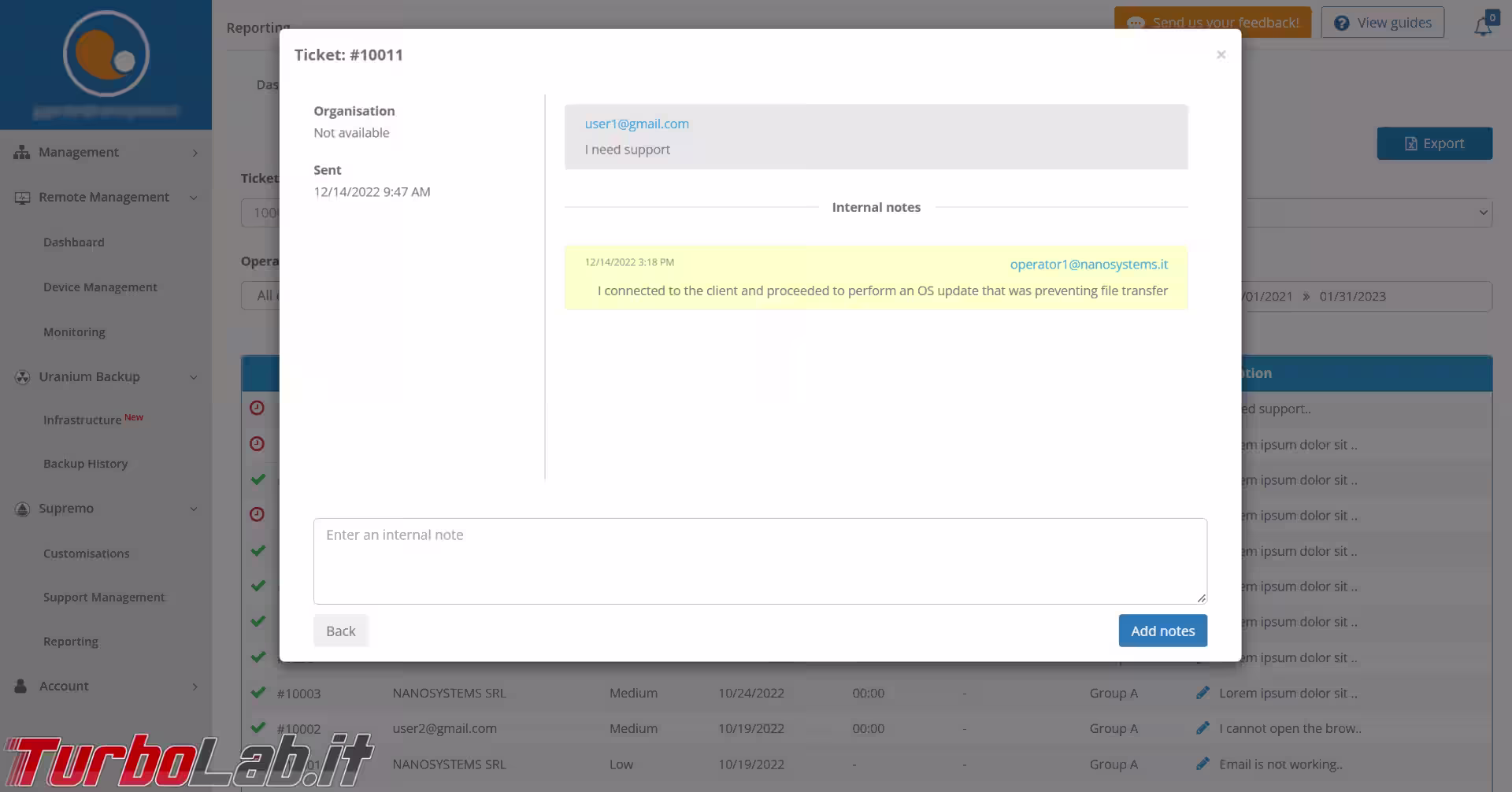Click Send us your feedback button

pos(1213,23)
